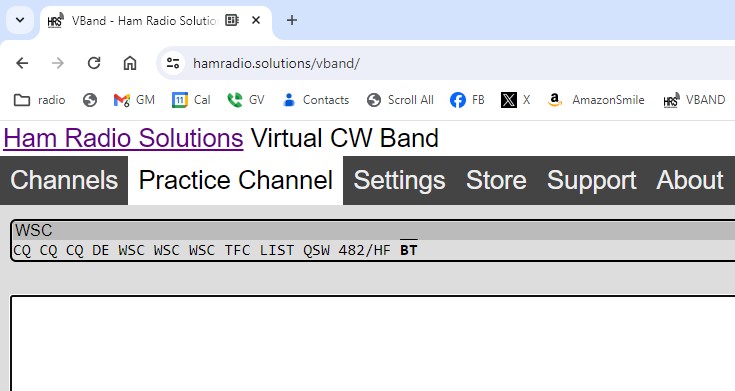The image size is (735, 391).
Task: Click the hamradio.solutions/vband/ address bar
Action: coord(445,63)
